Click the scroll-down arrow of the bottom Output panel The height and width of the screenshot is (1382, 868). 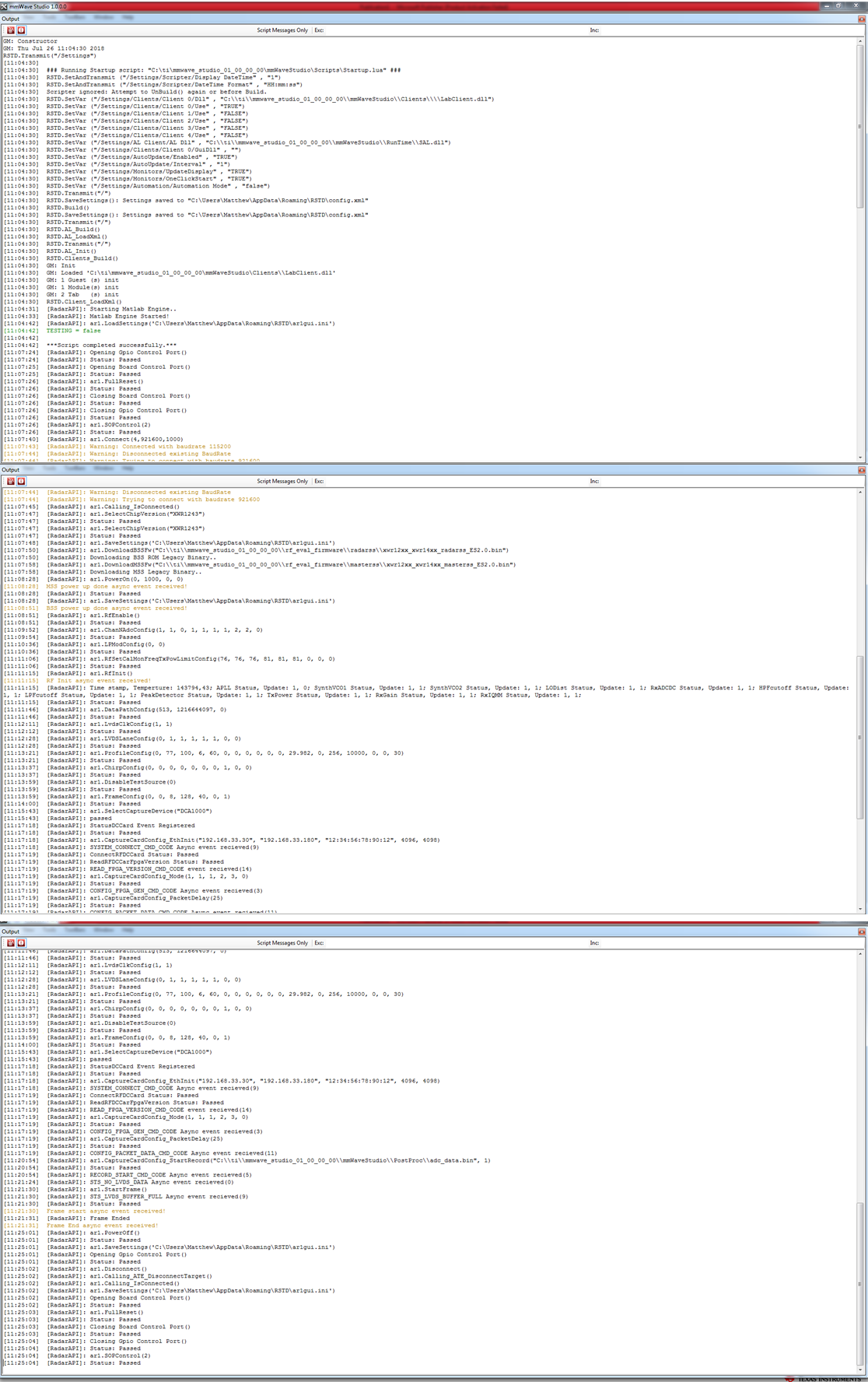(860, 1369)
